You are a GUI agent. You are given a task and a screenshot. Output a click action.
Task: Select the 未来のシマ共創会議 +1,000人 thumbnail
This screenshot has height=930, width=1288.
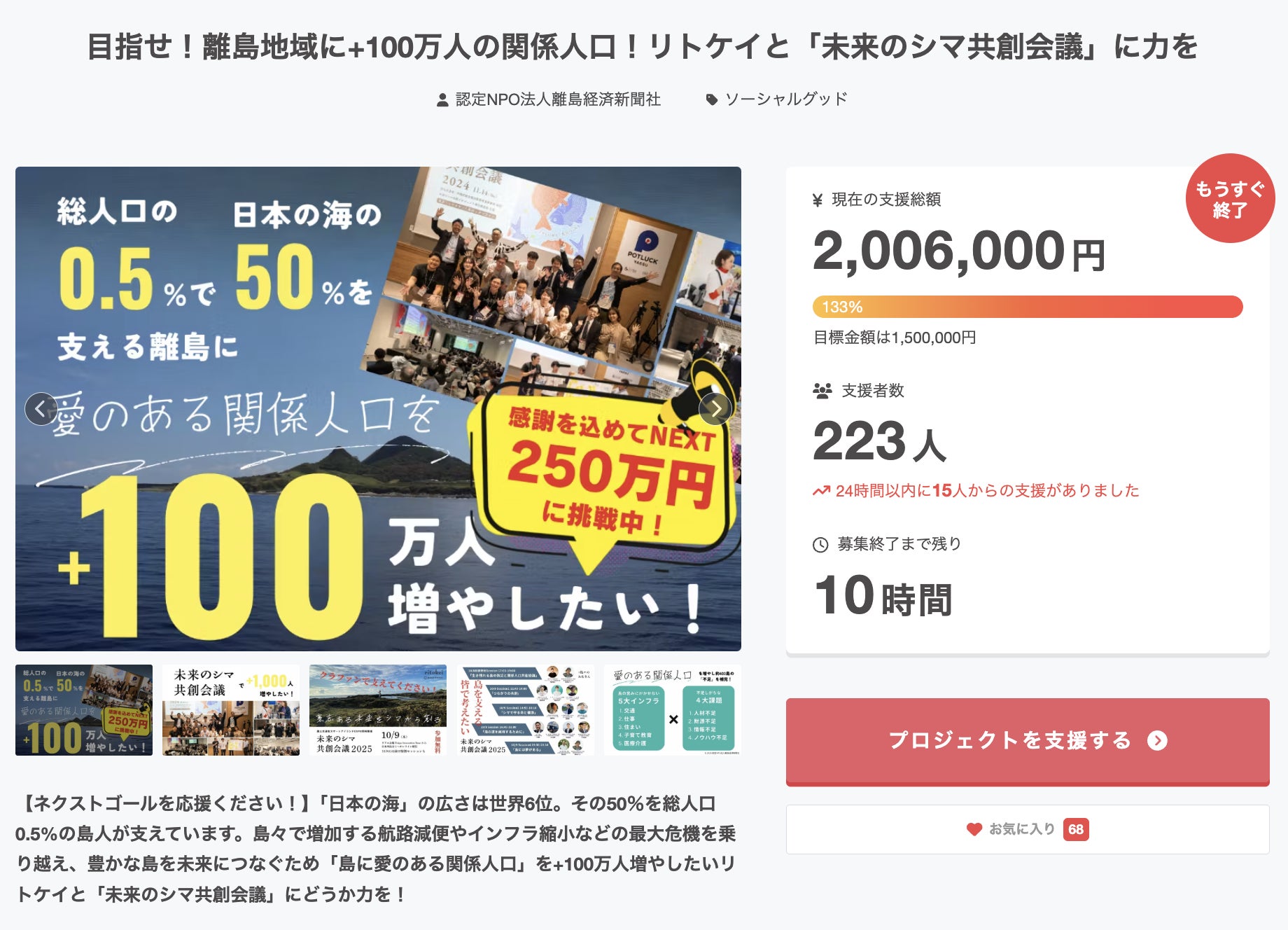231,710
